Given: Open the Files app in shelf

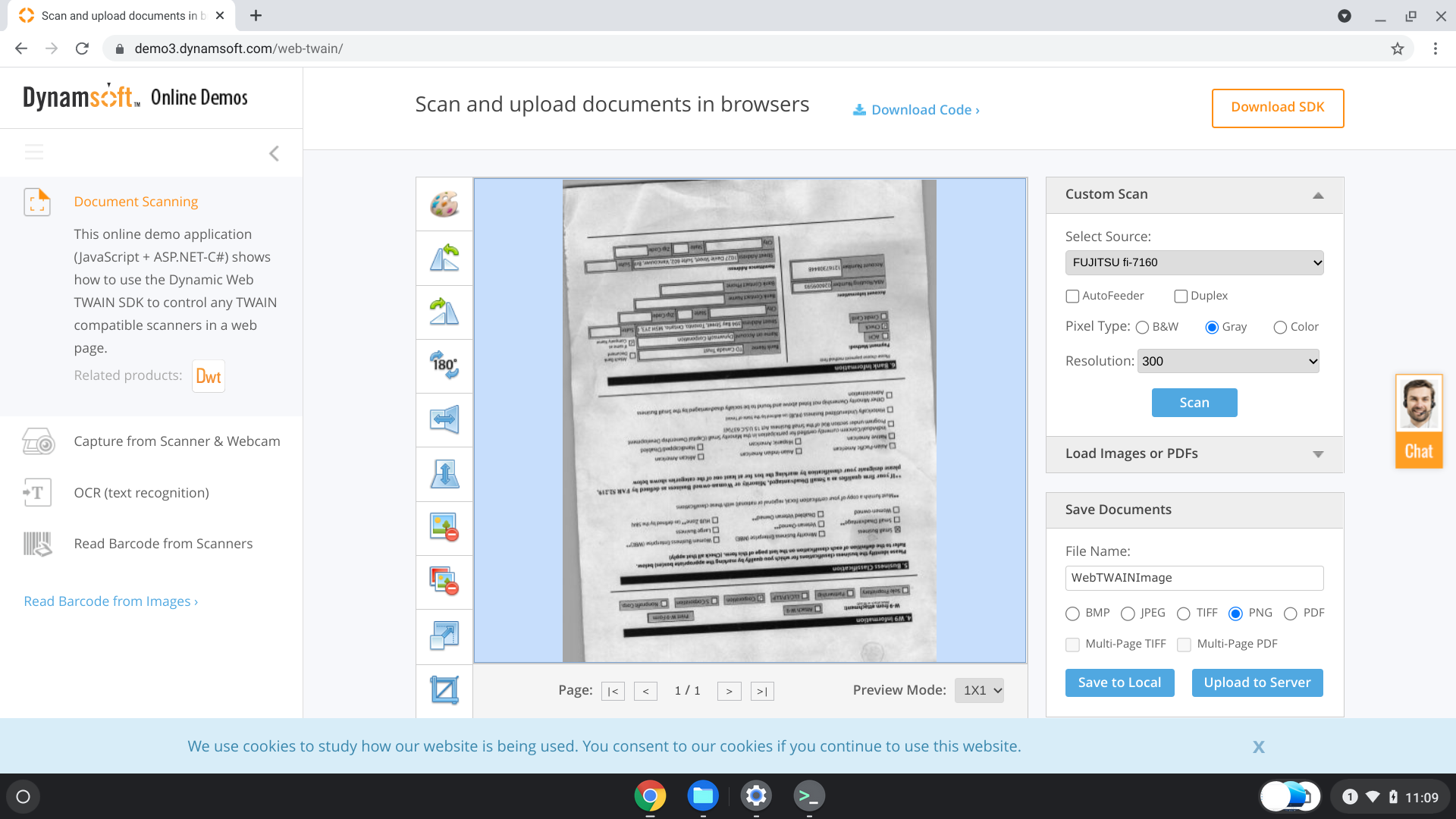Looking at the screenshot, I should [x=703, y=795].
